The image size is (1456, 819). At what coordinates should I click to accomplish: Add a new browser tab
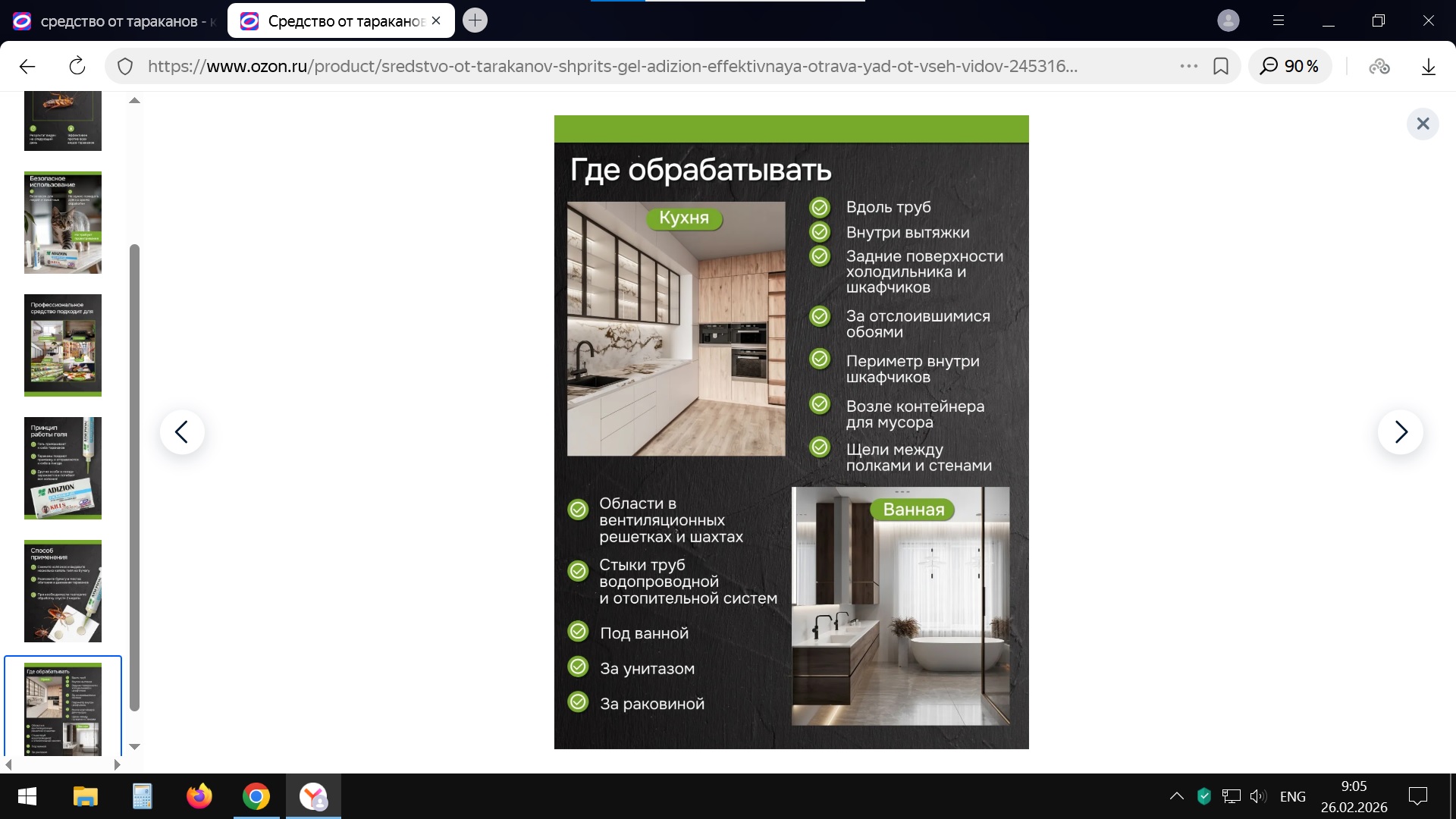tap(475, 20)
